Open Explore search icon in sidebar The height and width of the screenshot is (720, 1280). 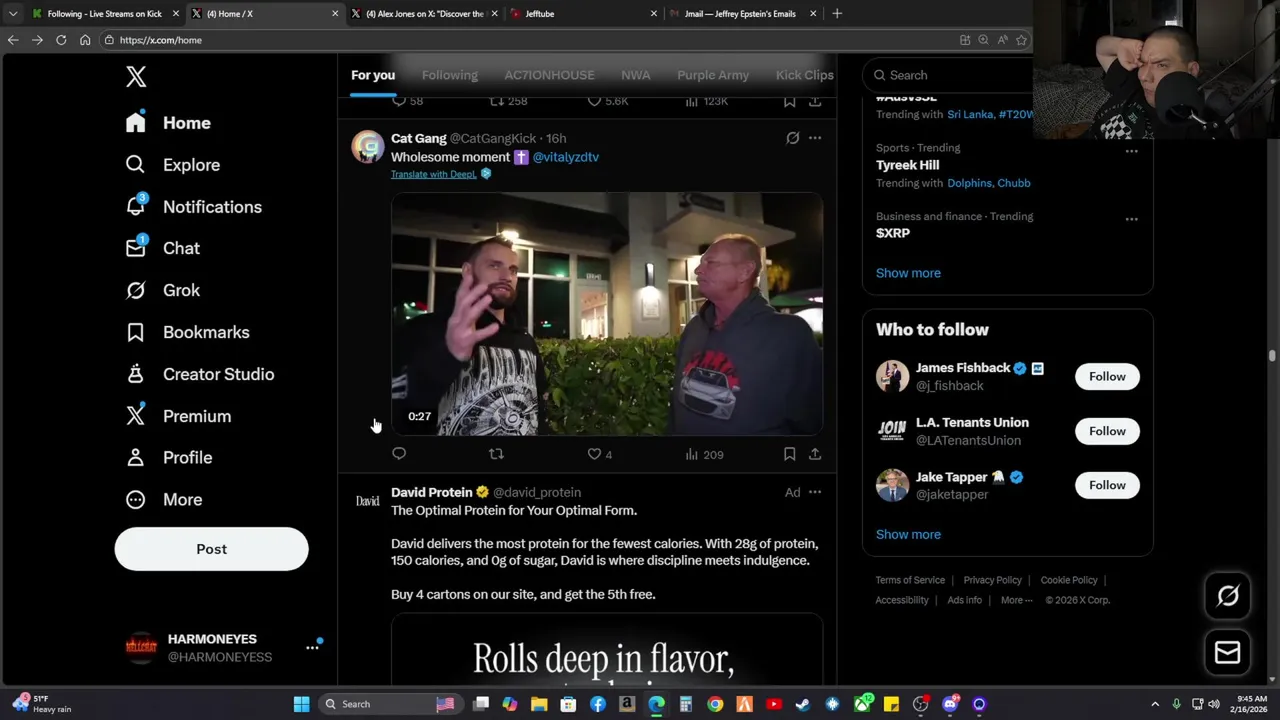[136, 164]
